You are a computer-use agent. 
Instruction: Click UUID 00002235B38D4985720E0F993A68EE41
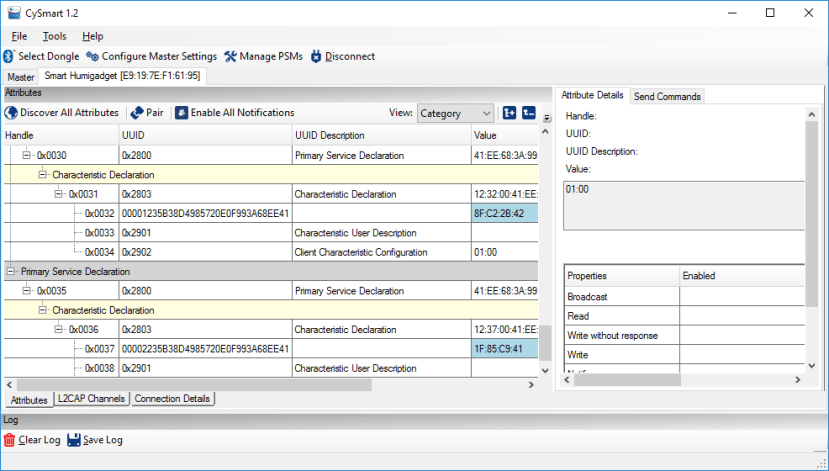206,349
